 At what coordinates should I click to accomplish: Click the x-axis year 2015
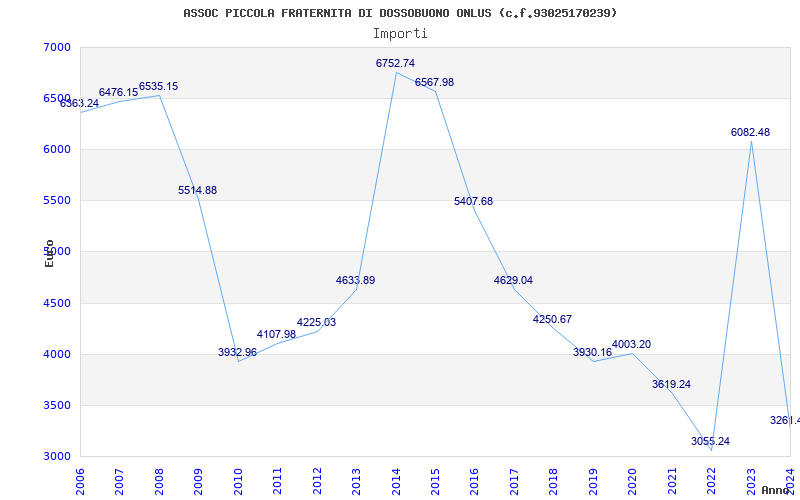click(x=435, y=481)
